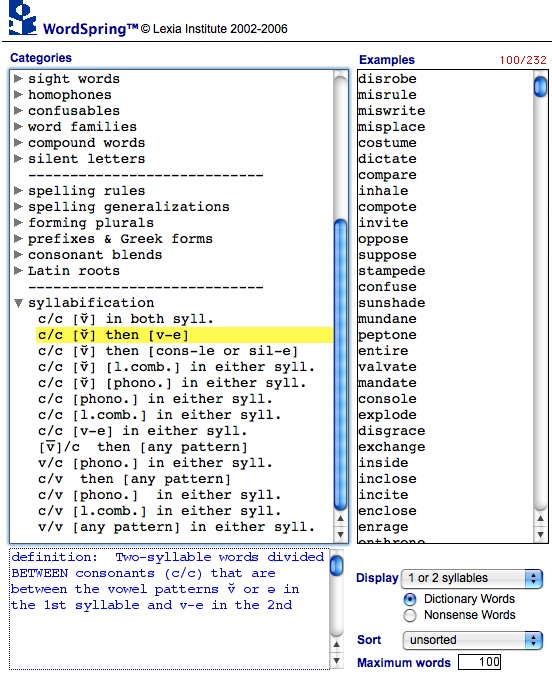The height and width of the screenshot is (683, 552).
Task: Select the example word 'peptone'
Action: click(387, 335)
